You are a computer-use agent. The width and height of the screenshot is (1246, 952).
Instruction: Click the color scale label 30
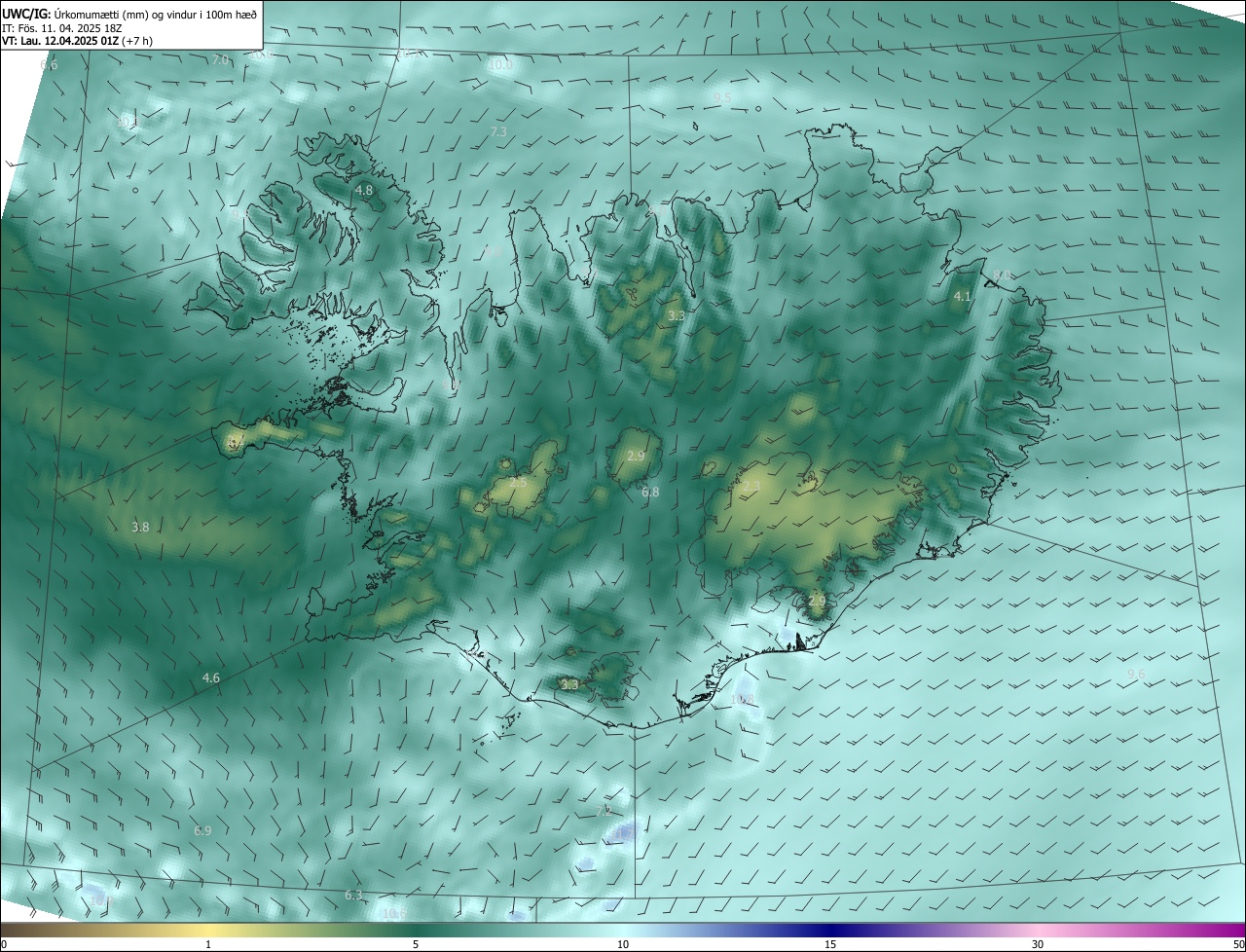click(1038, 944)
